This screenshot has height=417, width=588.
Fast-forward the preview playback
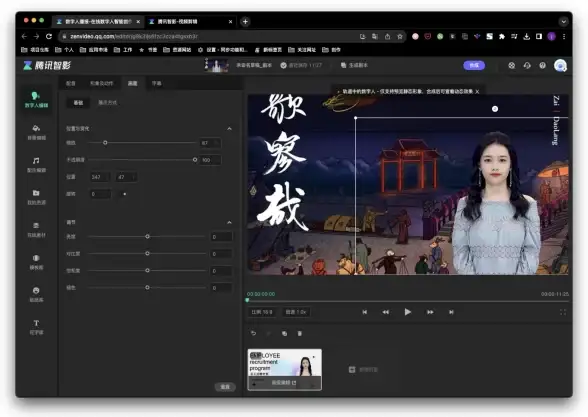pos(430,312)
